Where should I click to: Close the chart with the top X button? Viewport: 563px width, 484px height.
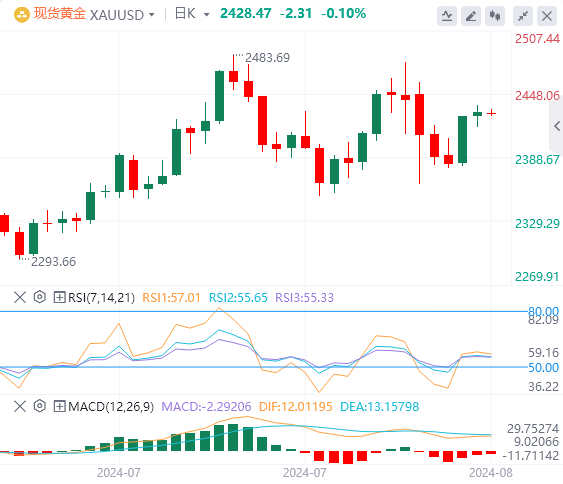pos(547,16)
